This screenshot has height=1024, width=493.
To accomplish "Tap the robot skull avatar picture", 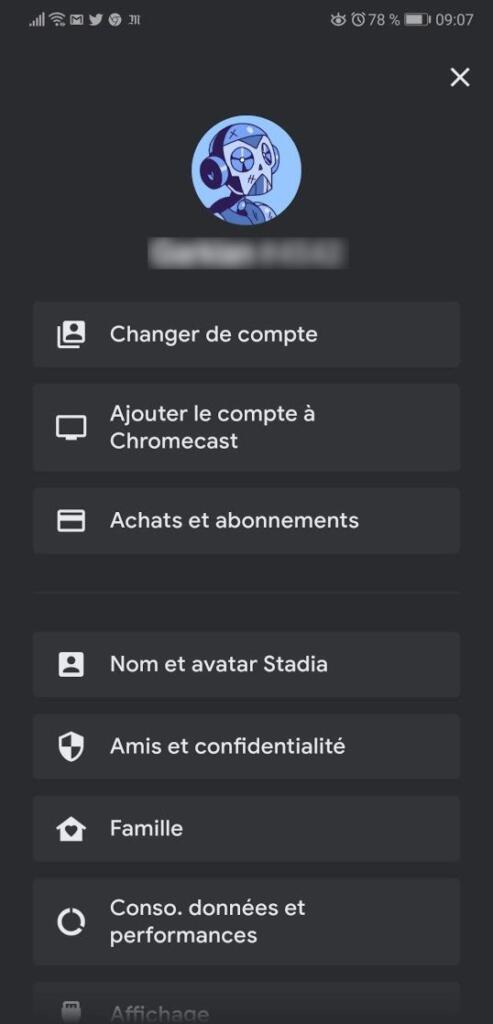I will (246, 170).
